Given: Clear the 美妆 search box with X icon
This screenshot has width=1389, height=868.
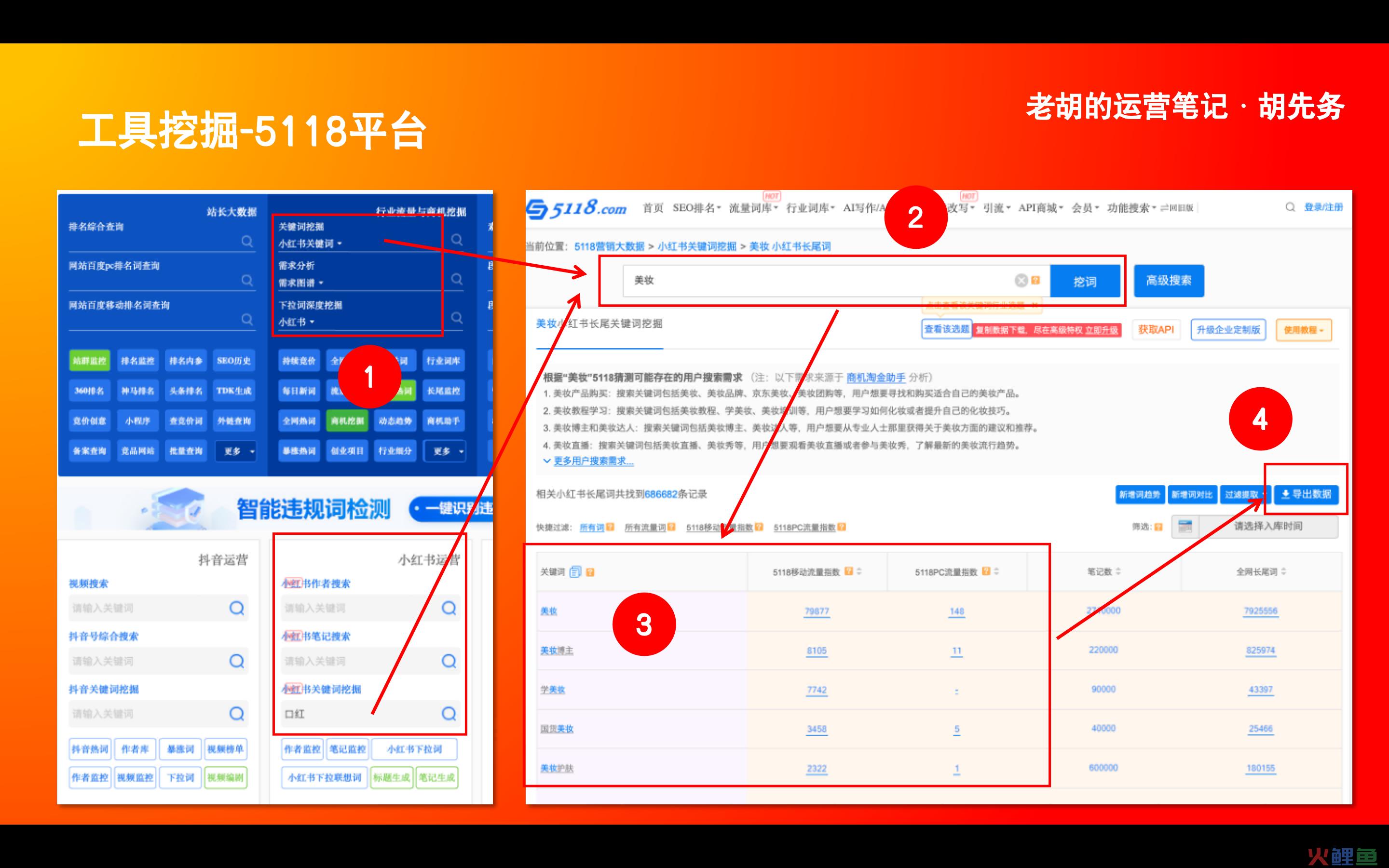Looking at the screenshot, I should 1021,280.
